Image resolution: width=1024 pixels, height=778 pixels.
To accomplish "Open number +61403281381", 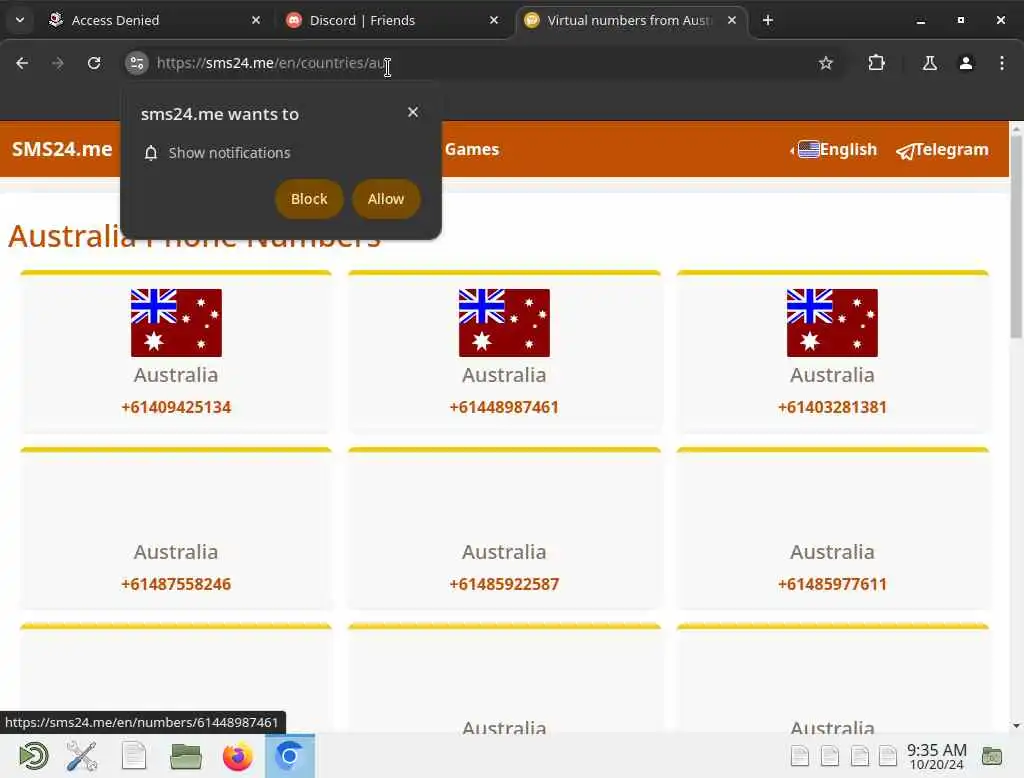I will point(832,407).
